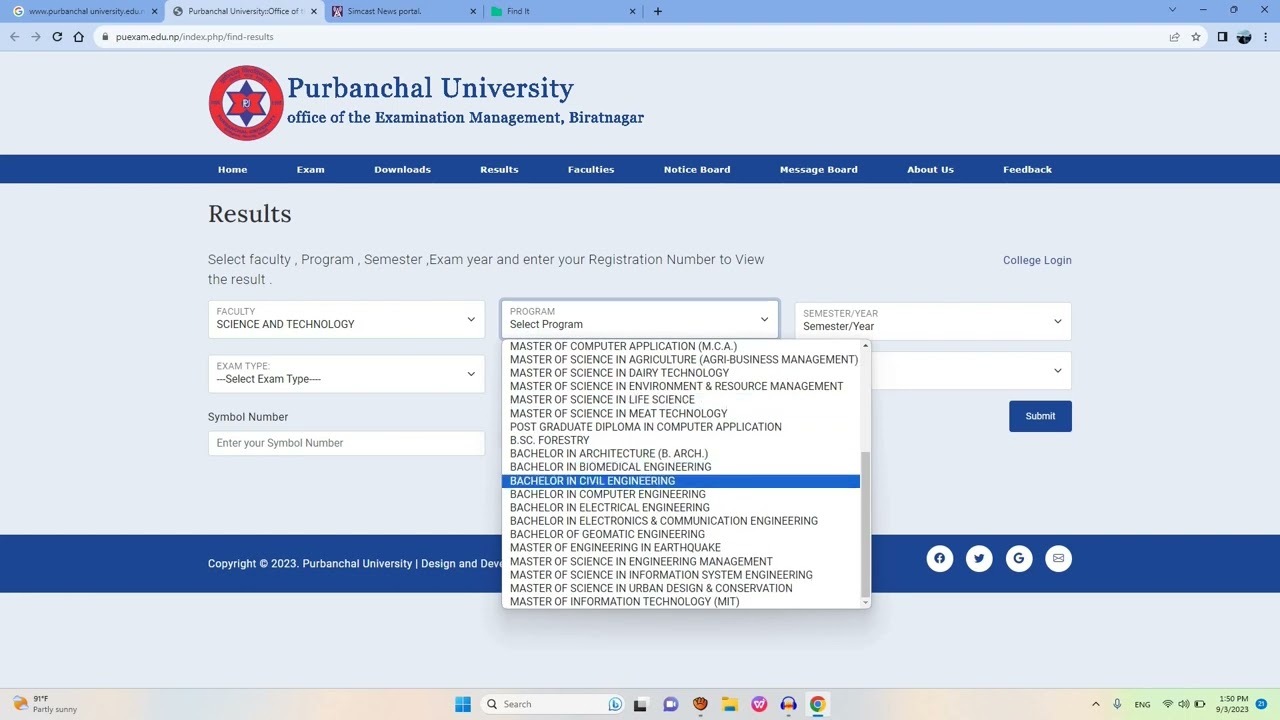The width and height of the screenshot is (1280, 720).
Task: Click the microphone icon in system tray
Action: [x=1117, y=704]
